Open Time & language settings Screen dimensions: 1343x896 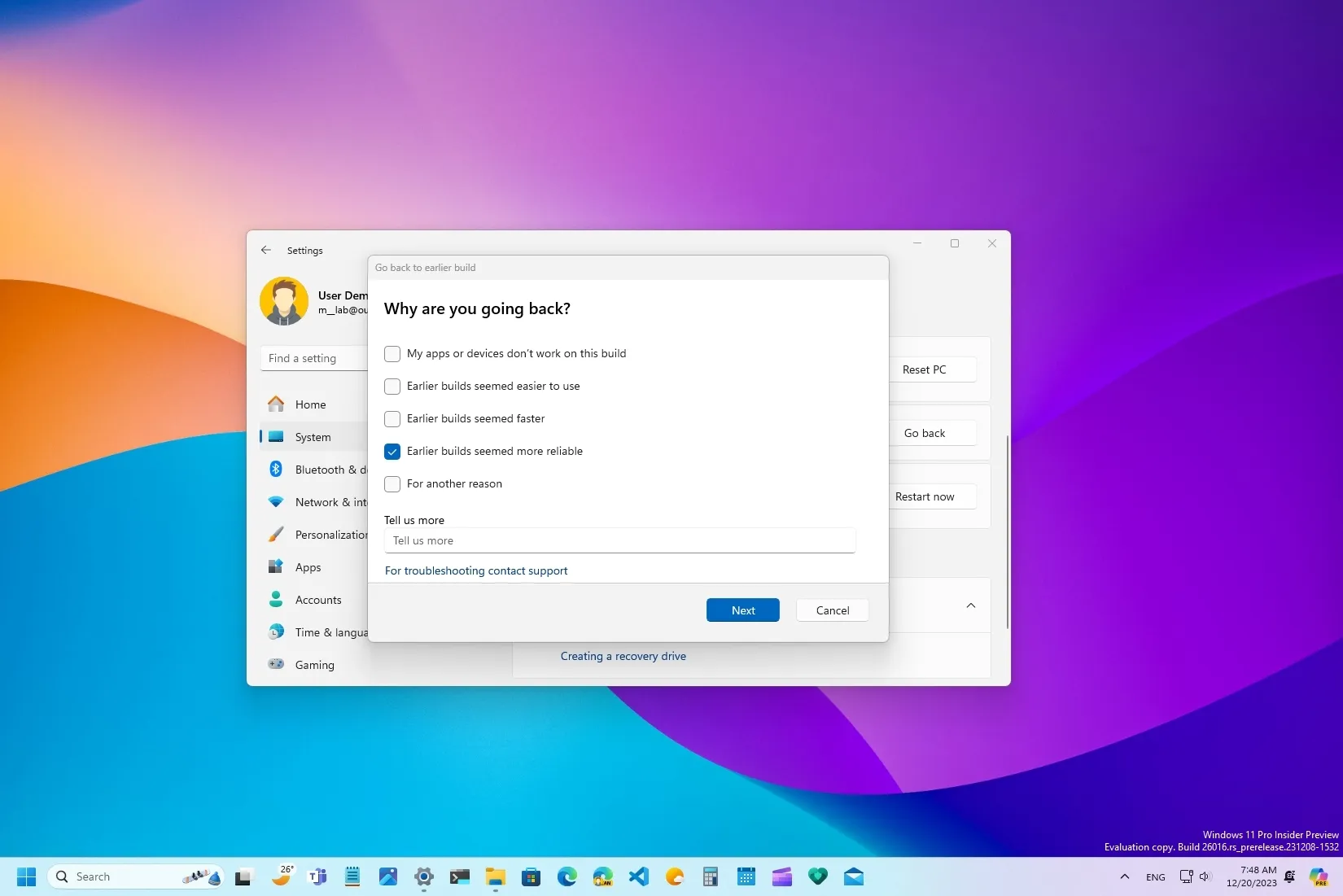(x=329, y=632)
